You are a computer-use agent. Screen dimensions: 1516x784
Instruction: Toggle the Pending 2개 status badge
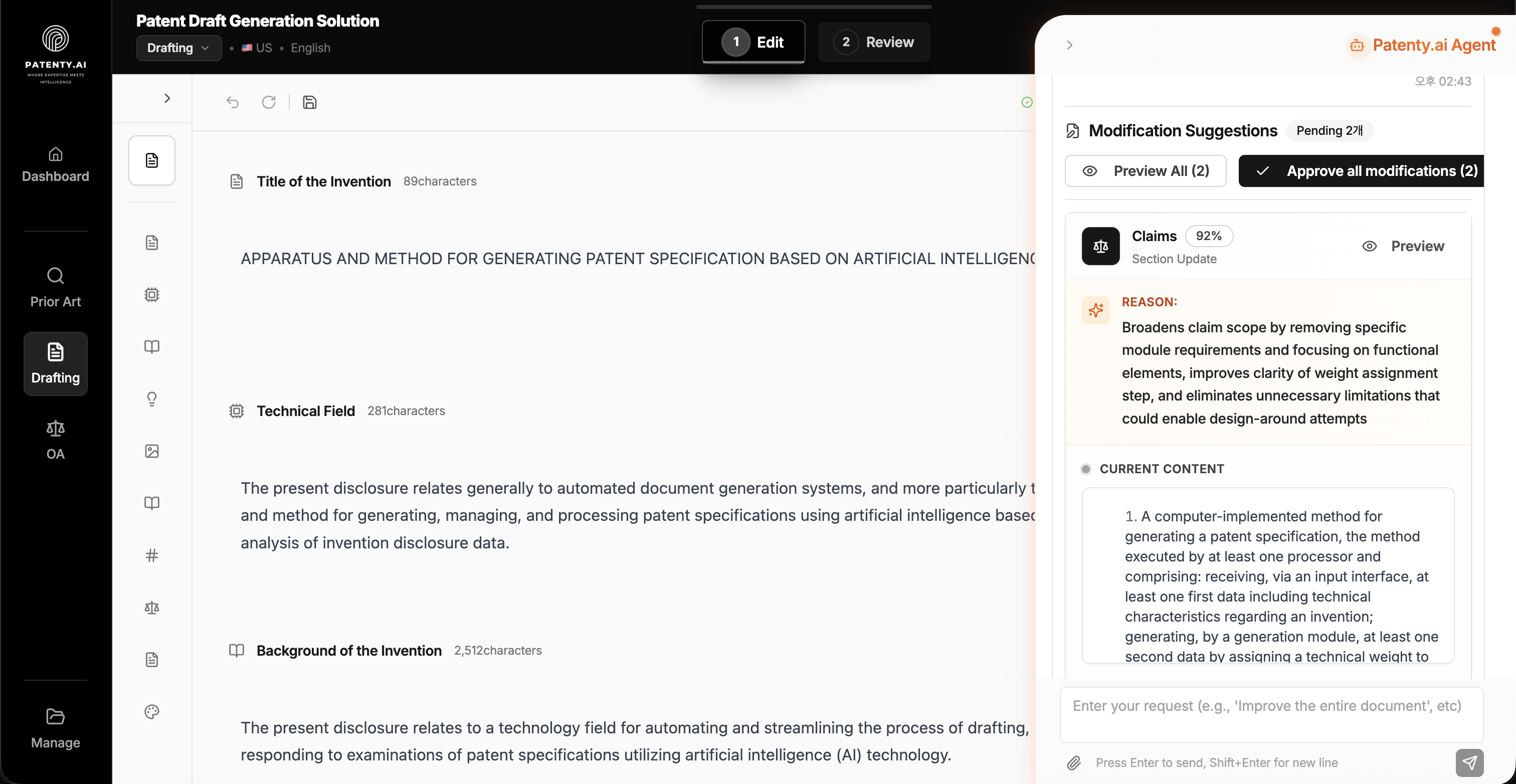tap(1330, 131)
